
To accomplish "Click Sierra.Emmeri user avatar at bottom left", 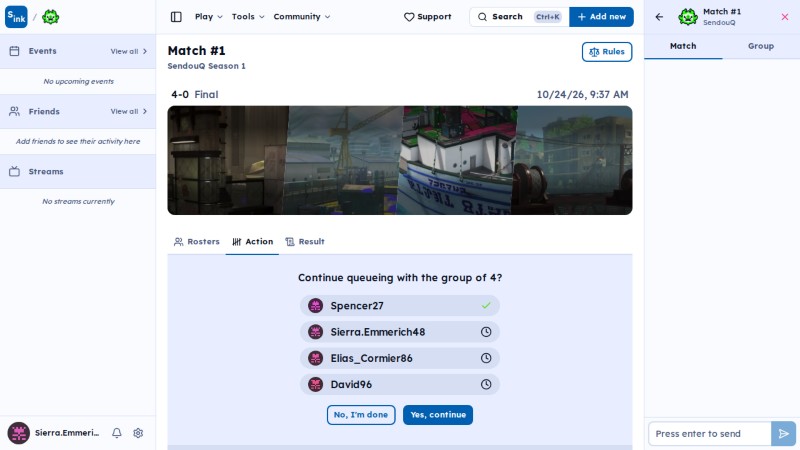I will click(18, 433).
